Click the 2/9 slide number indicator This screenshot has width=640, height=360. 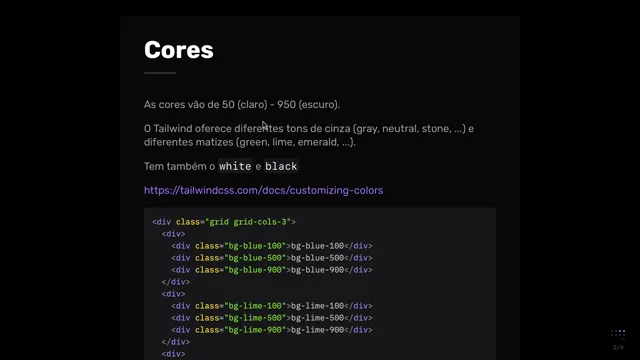[618, 347]
